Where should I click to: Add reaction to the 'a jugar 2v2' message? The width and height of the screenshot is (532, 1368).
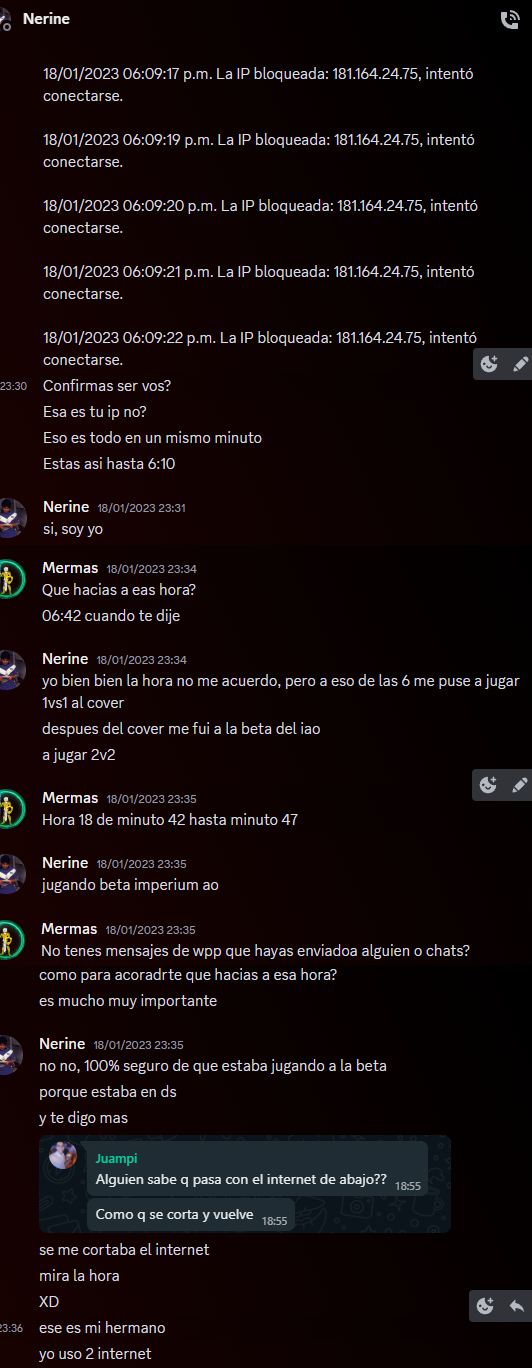tap(489, 785)
